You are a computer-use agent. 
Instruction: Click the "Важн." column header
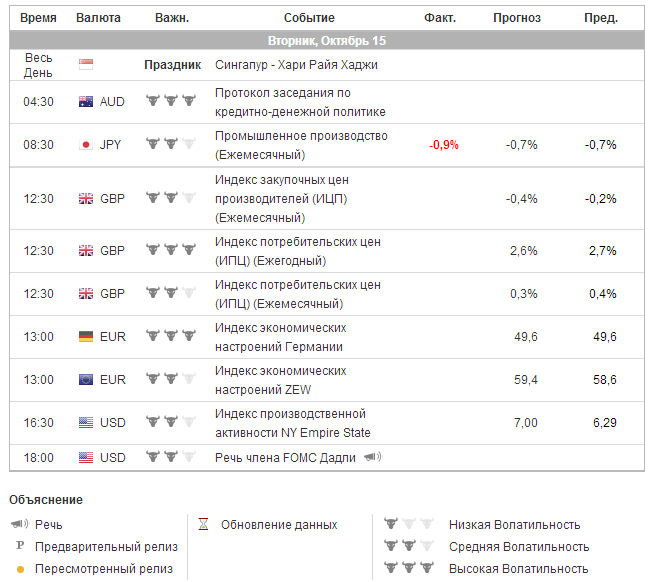tap(172, 18)
